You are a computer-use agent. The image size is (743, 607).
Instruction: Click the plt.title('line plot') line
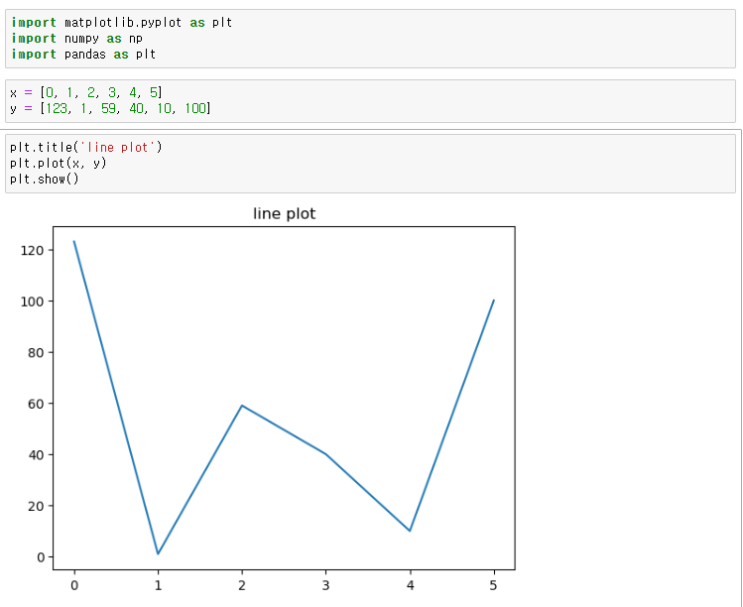(86, 147)
